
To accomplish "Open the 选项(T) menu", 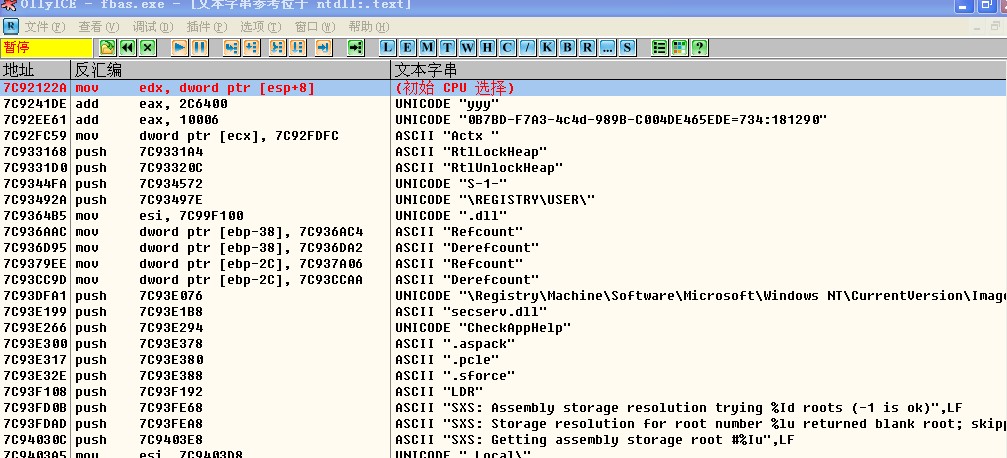I will click(261, 27).
